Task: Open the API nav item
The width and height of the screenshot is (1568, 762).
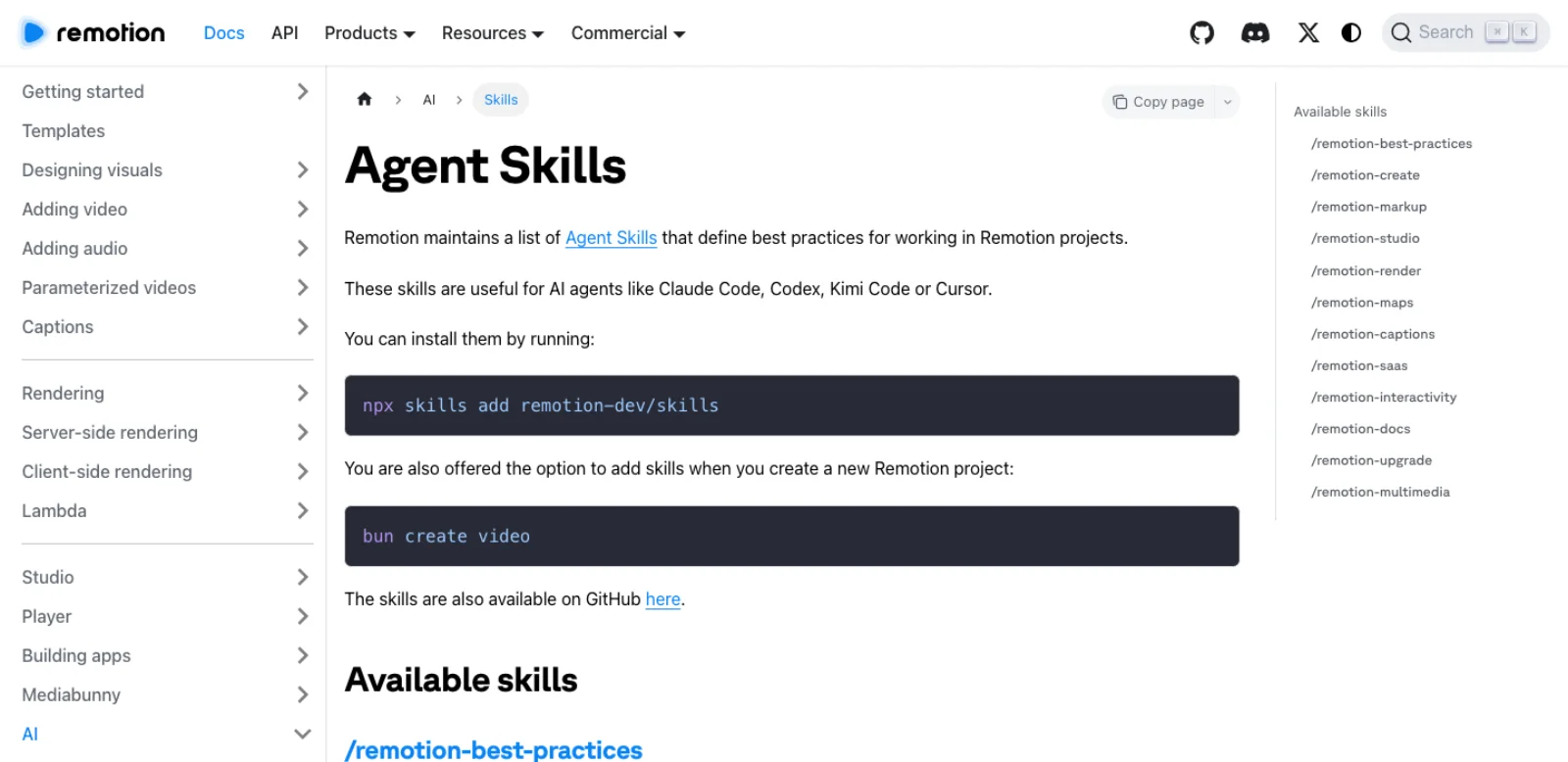Action: (284, 32)
